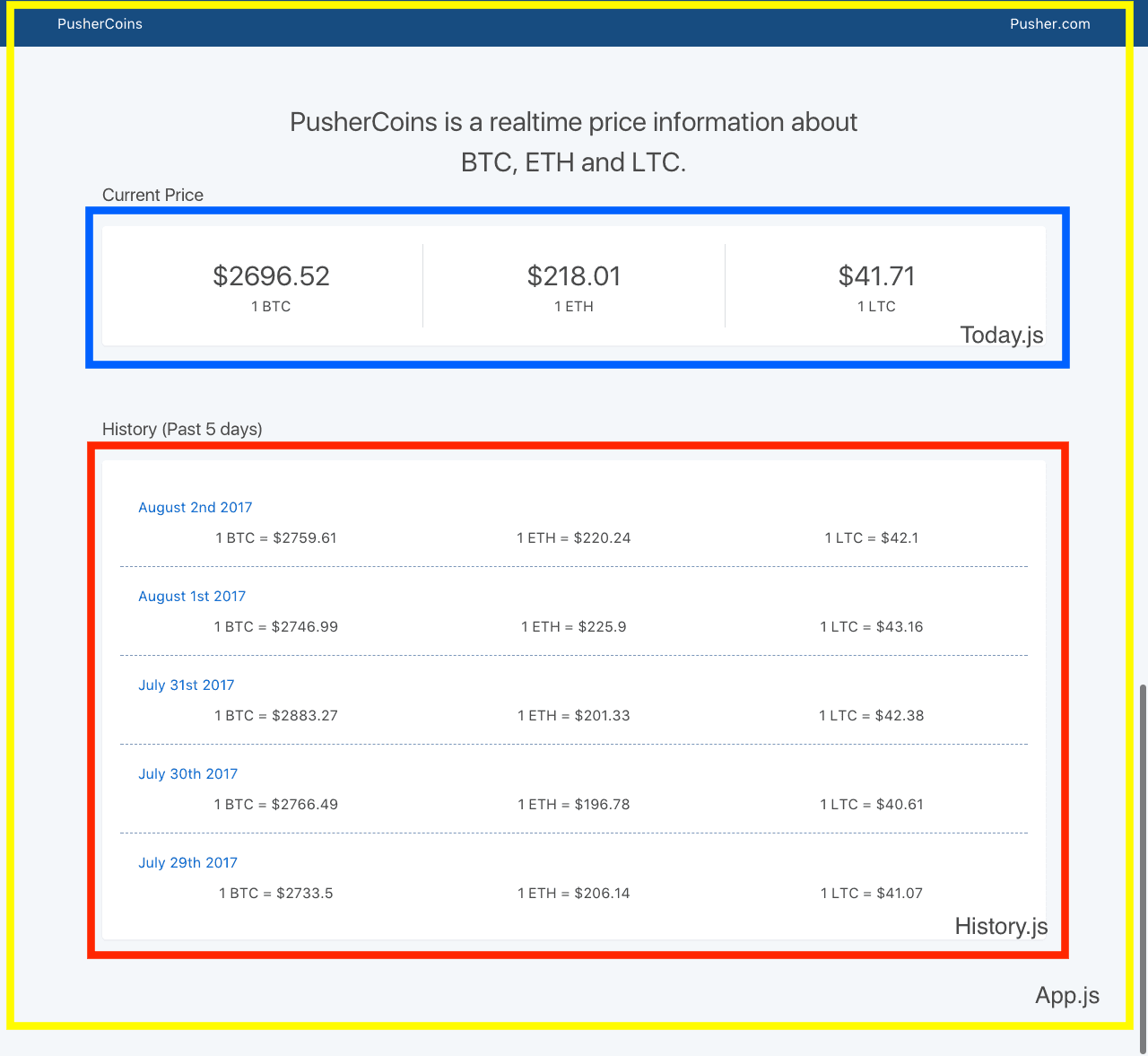Image resolution: width=1148 pixels, height=1056 pixels.
Task: Click the 1 ETH = $206.14 entry
Action: point(573,894)
